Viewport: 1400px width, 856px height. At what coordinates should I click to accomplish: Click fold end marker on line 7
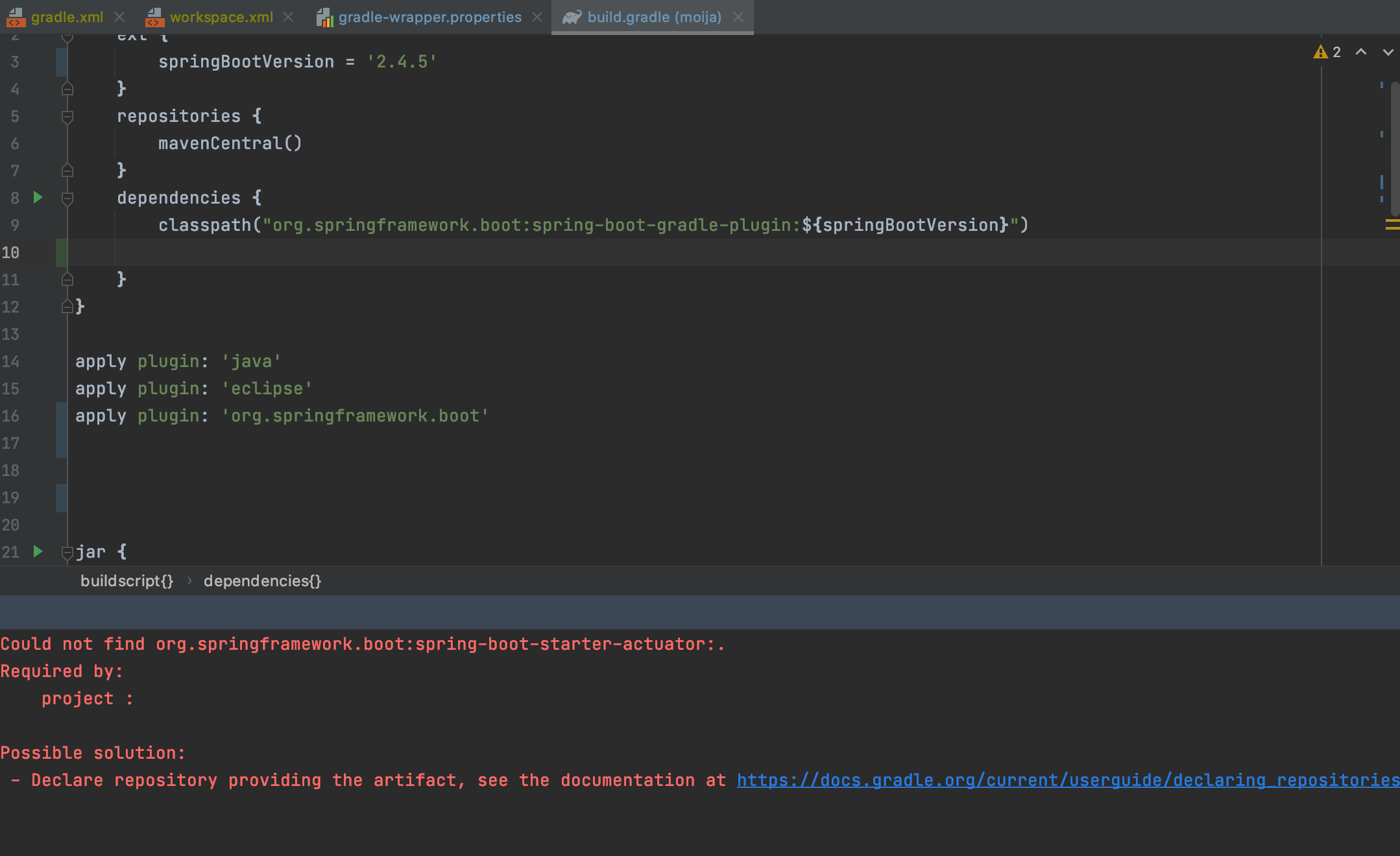[x=67, y=170]
